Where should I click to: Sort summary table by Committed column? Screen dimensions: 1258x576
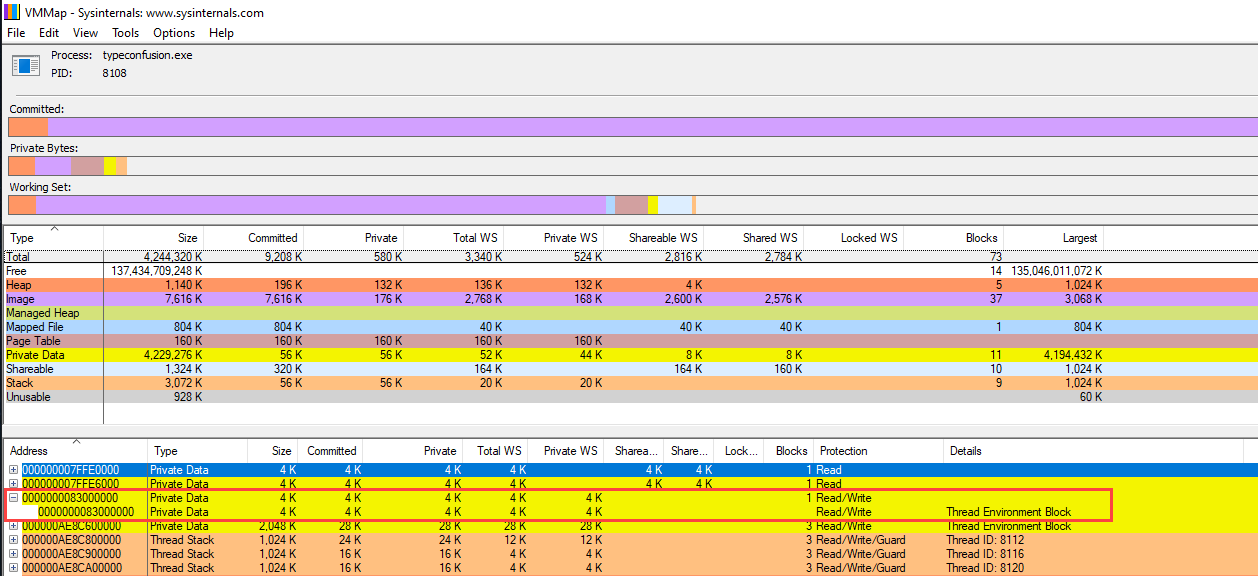[x=253, y=238]
